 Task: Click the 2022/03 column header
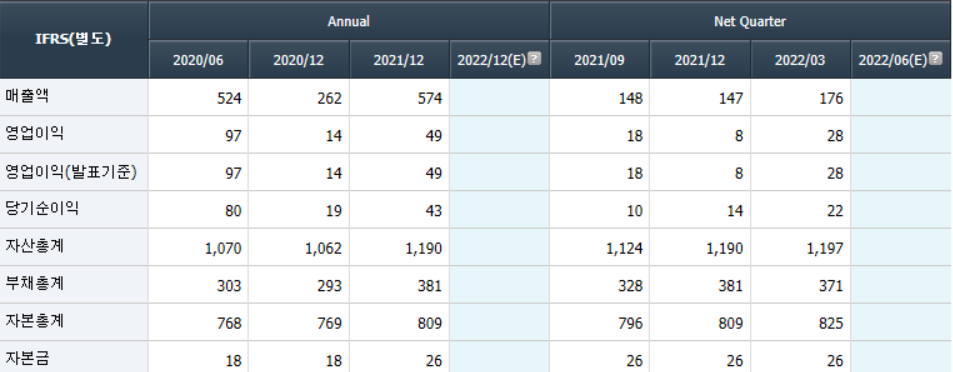click(x=800, y=60)
